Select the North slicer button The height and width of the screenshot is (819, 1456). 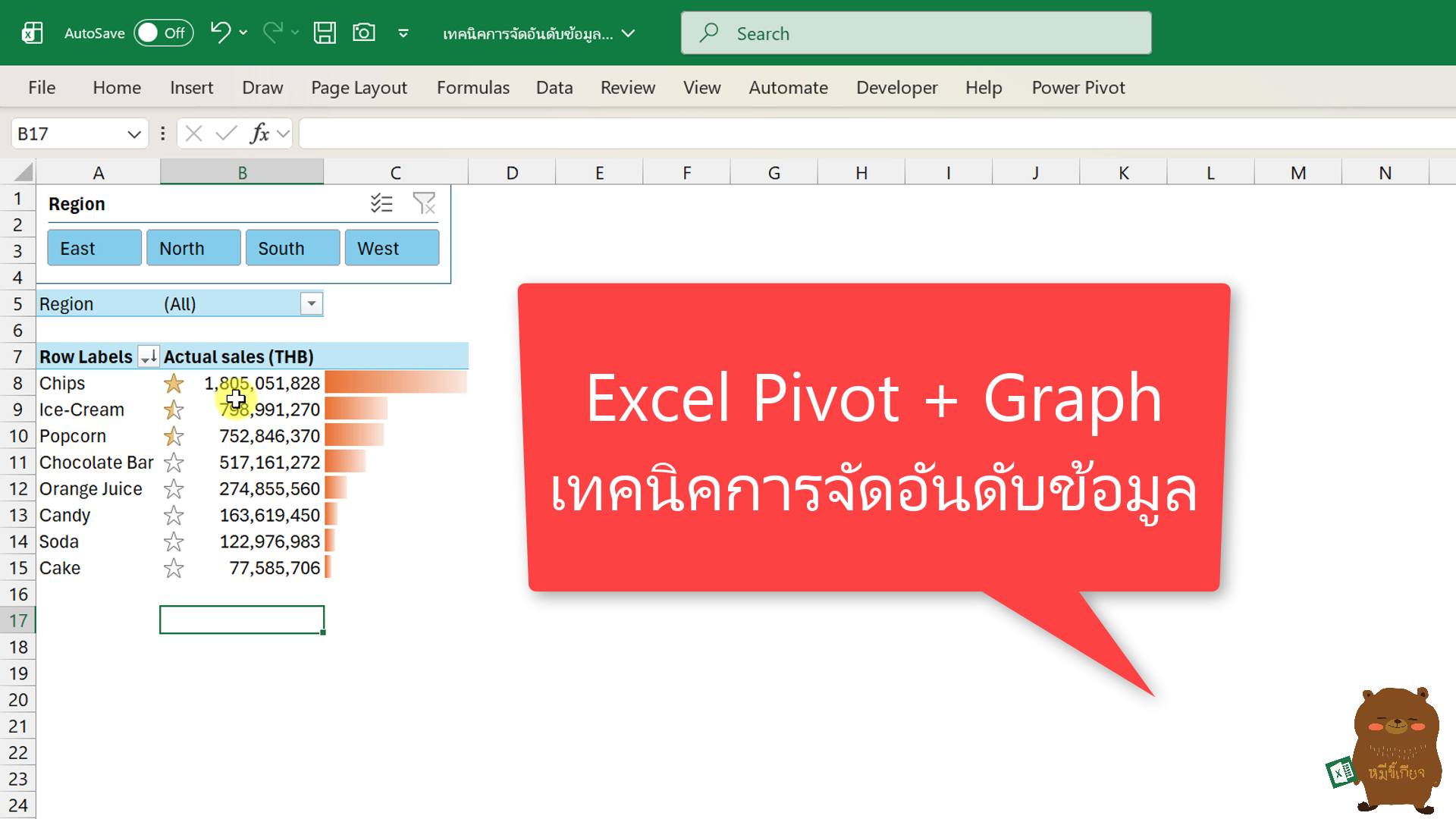point(193,248)
